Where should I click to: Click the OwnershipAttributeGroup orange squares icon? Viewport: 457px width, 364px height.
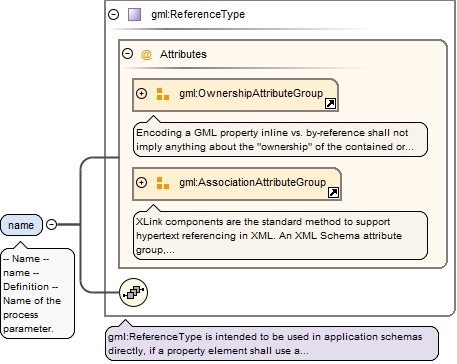163,94
